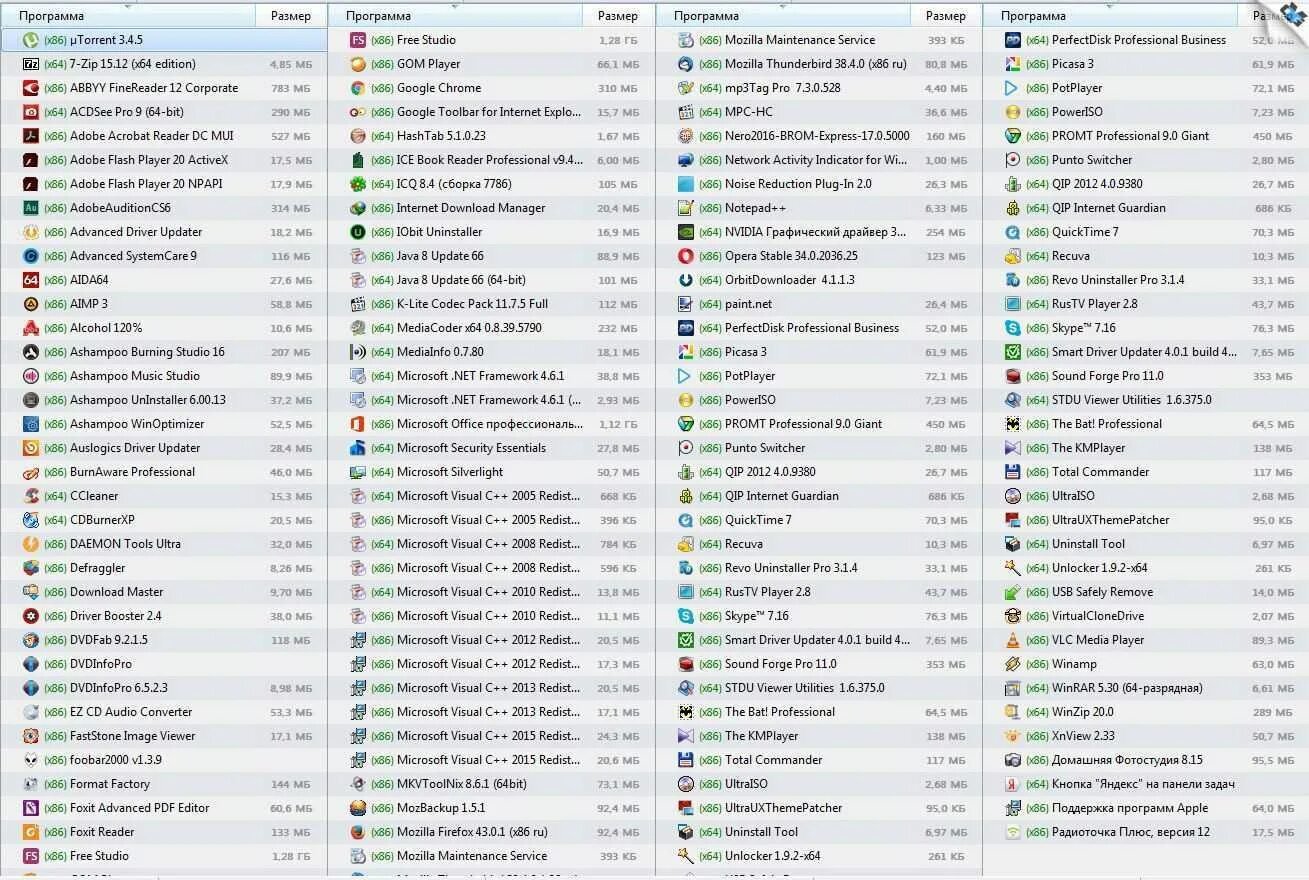
Task: Click the ABBYY FineReader 12 icon
Action: (31, 88)
